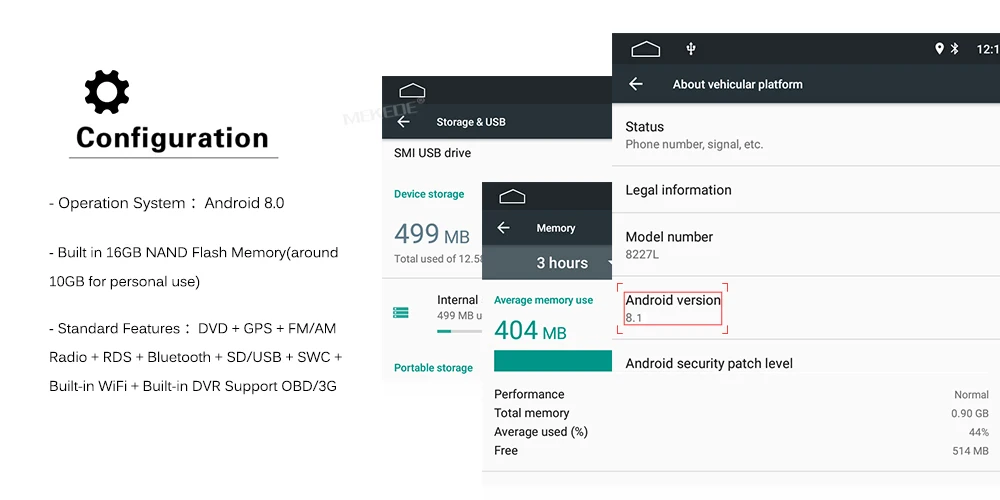
Task: Open the 3 hours duration dropdown
Action: pos(562,263)
